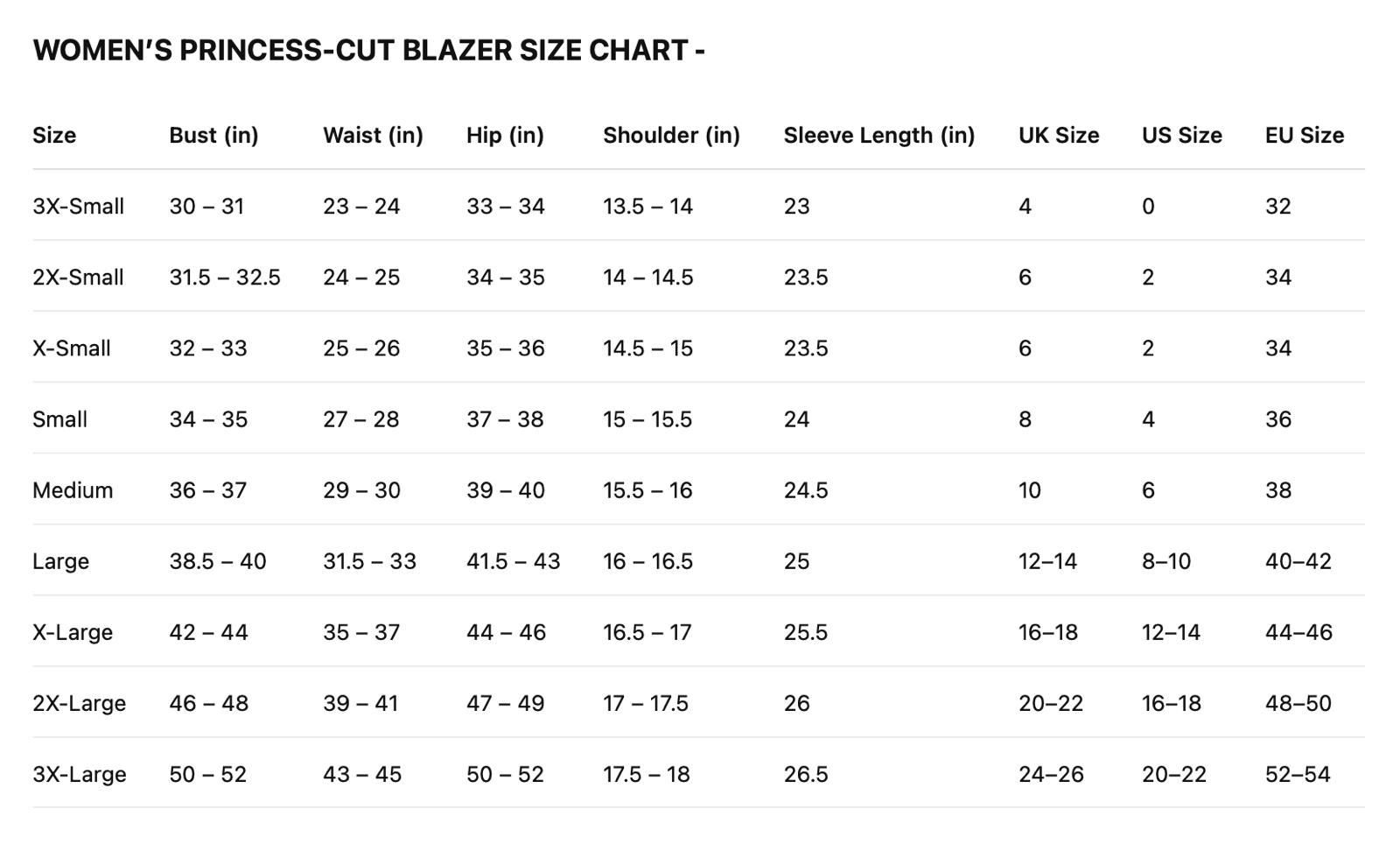Viewport: 1400px width, 858px height.
Task: Click the EU Size column header
Action: 1304,136
